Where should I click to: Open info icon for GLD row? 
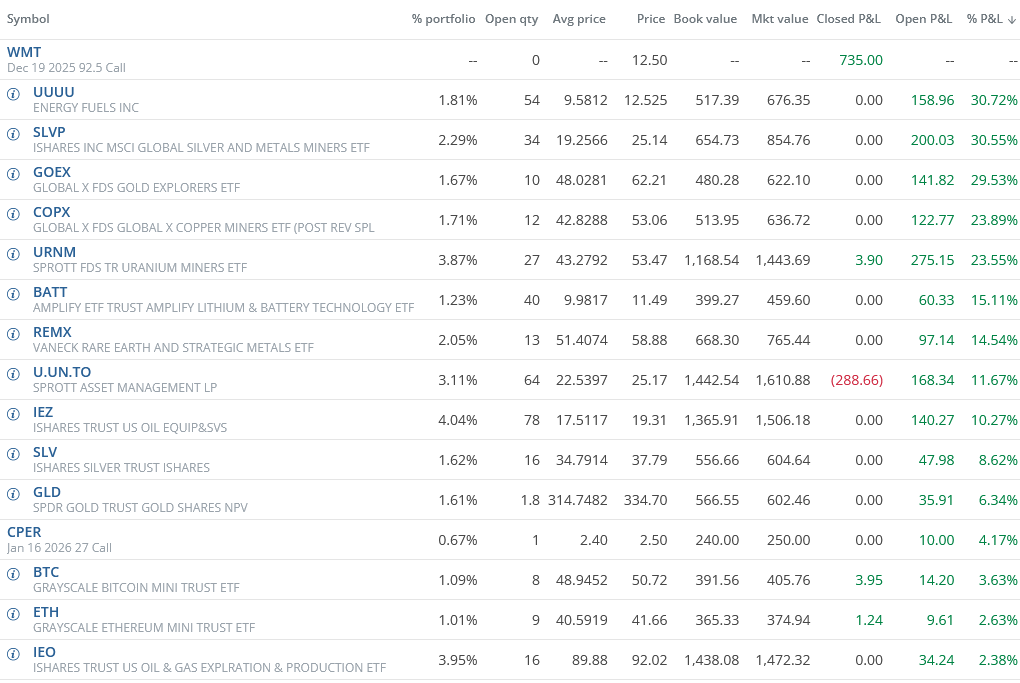coord(13,494)
